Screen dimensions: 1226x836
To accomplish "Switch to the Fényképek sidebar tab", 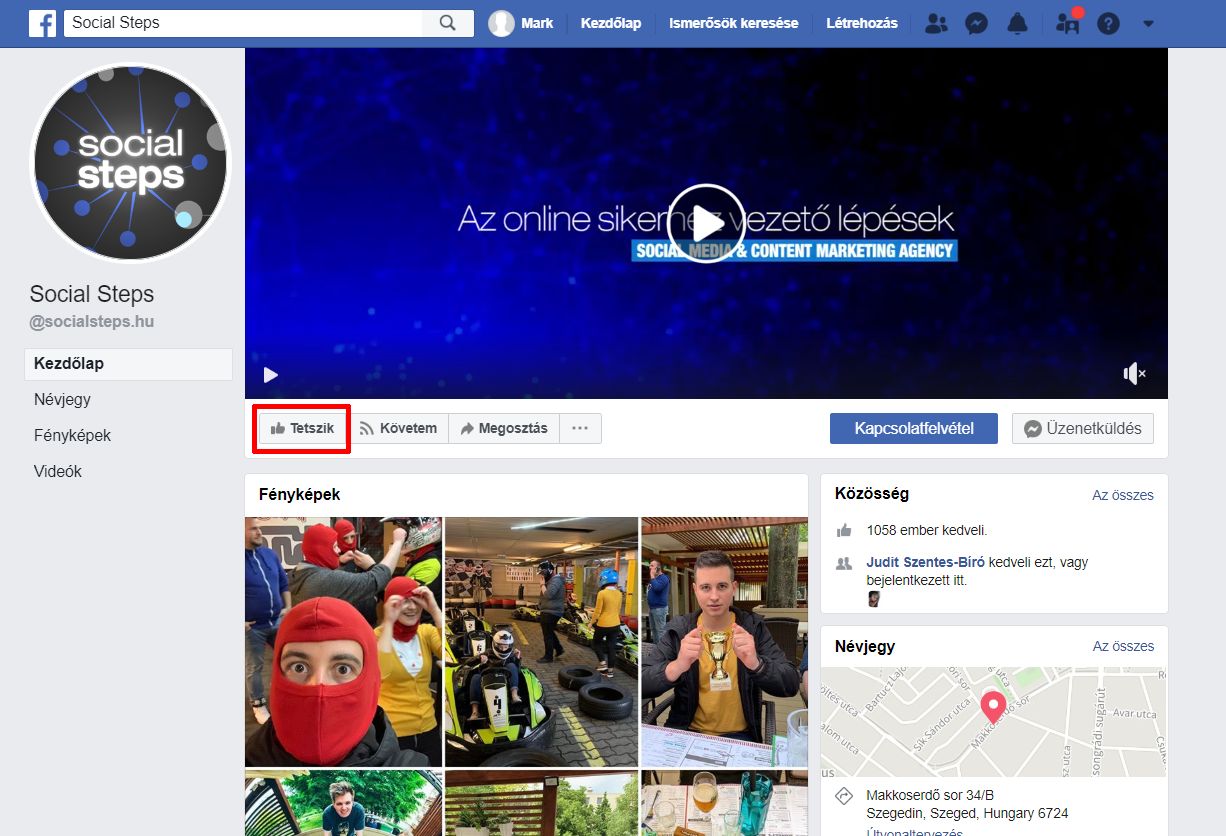I will point(72,435).
